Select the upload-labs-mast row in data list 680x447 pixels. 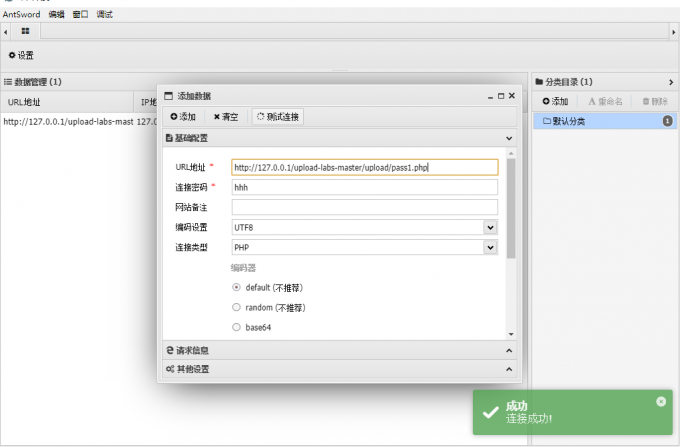click(79, 122)
